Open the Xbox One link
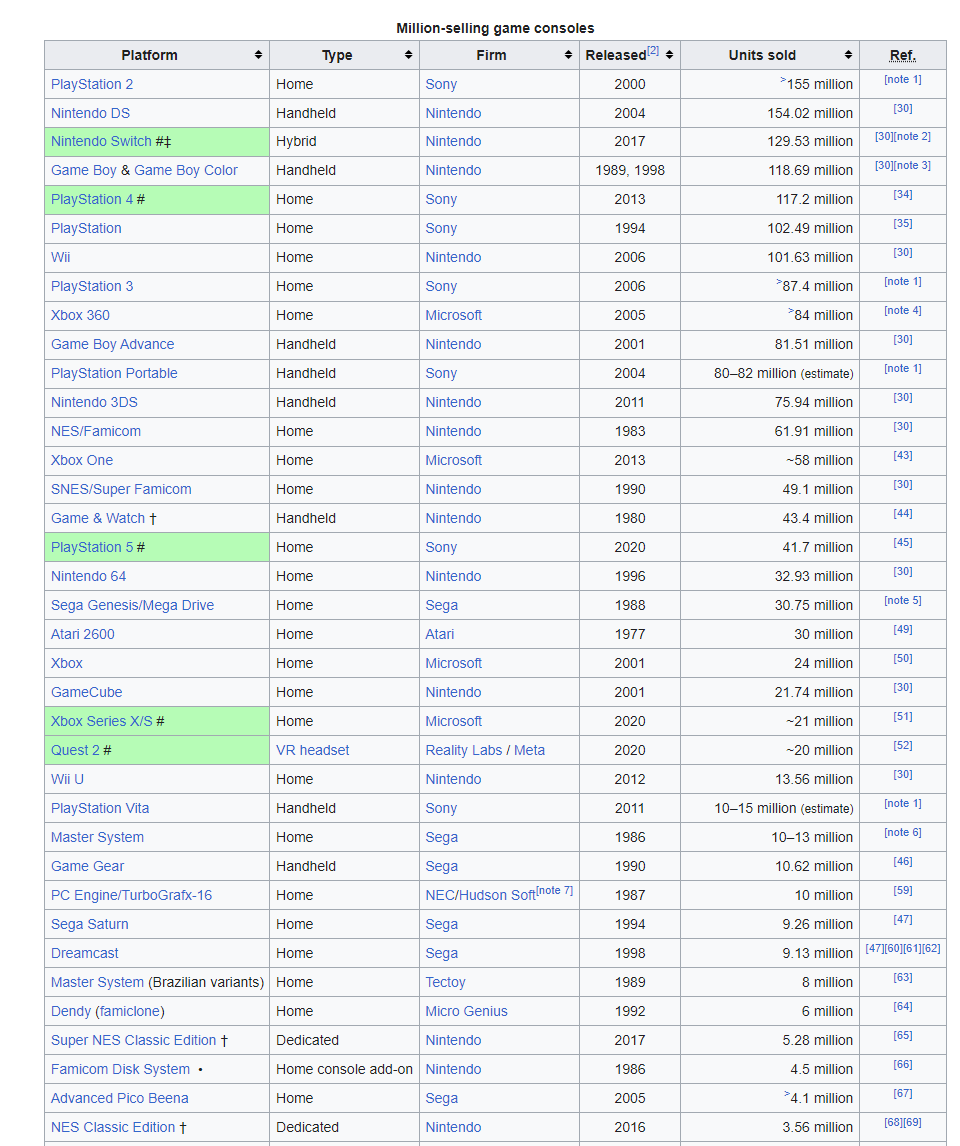The height and width of the screenshot is (1146, 960). coord(82,460)
